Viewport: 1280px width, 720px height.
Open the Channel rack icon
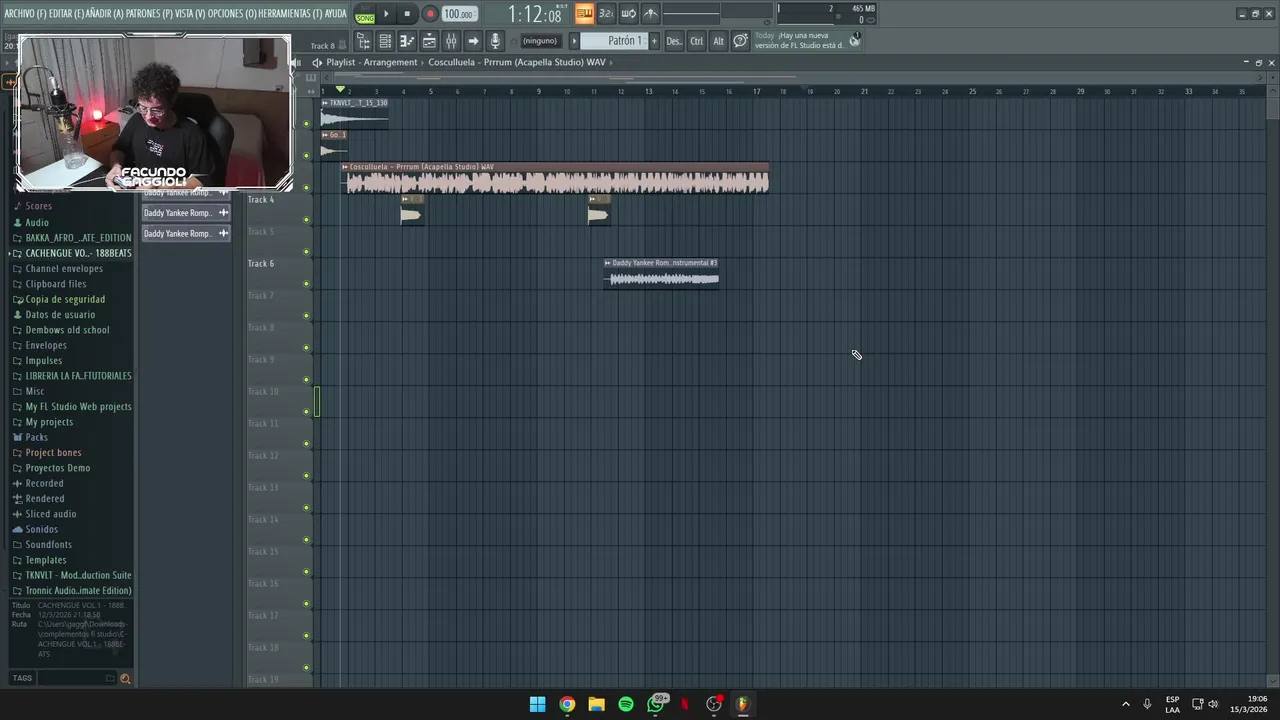[385, 41]
